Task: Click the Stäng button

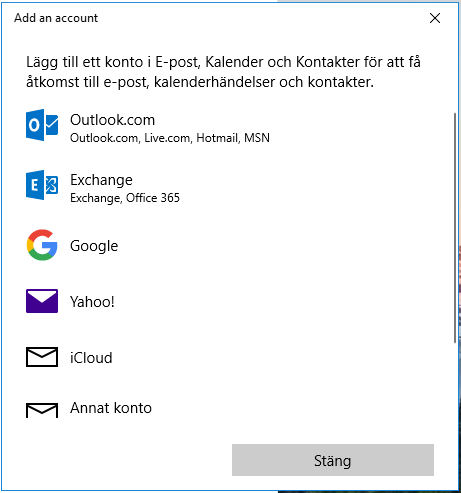Action: (x=333, y=460)
